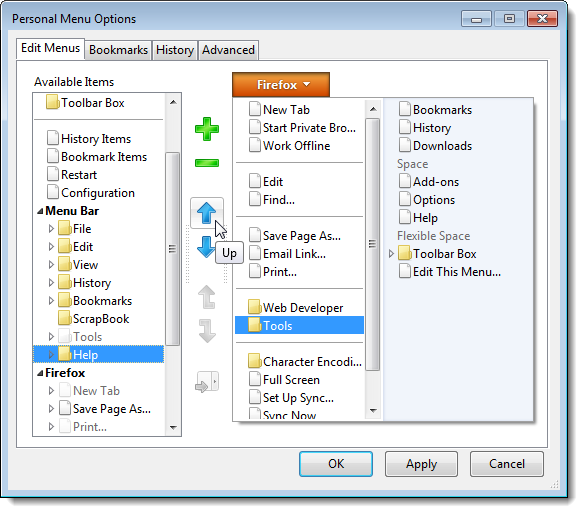Expand the File node under Menu Bar
The image size is (583, 513).
point(51,229)
